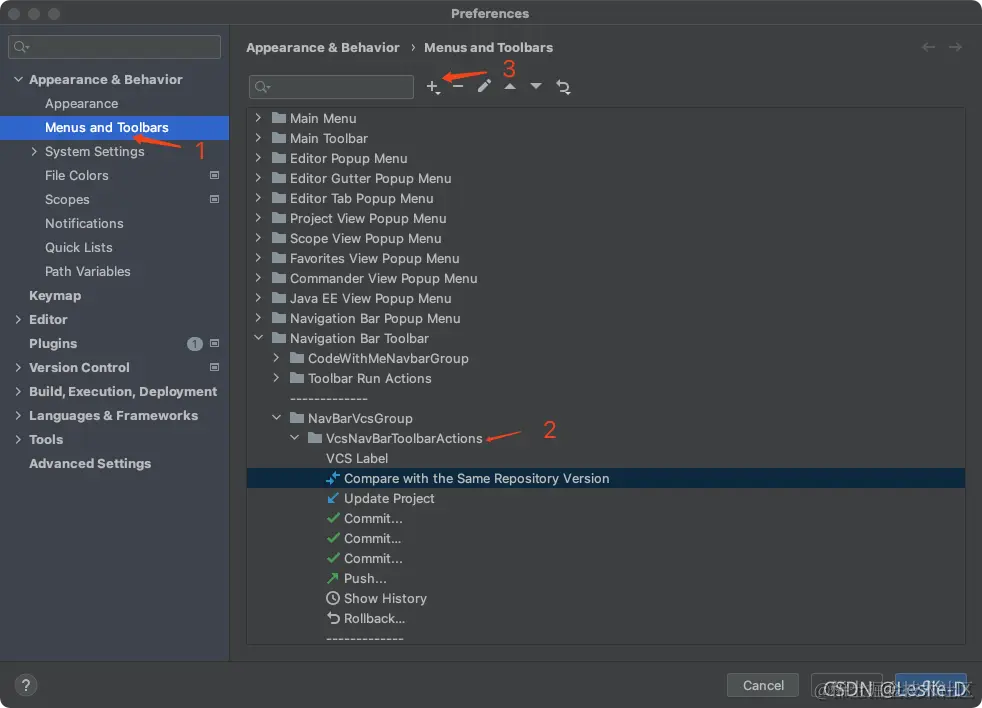Open the Notifications settings page
The image size is (982, 708).
point(84,223)
